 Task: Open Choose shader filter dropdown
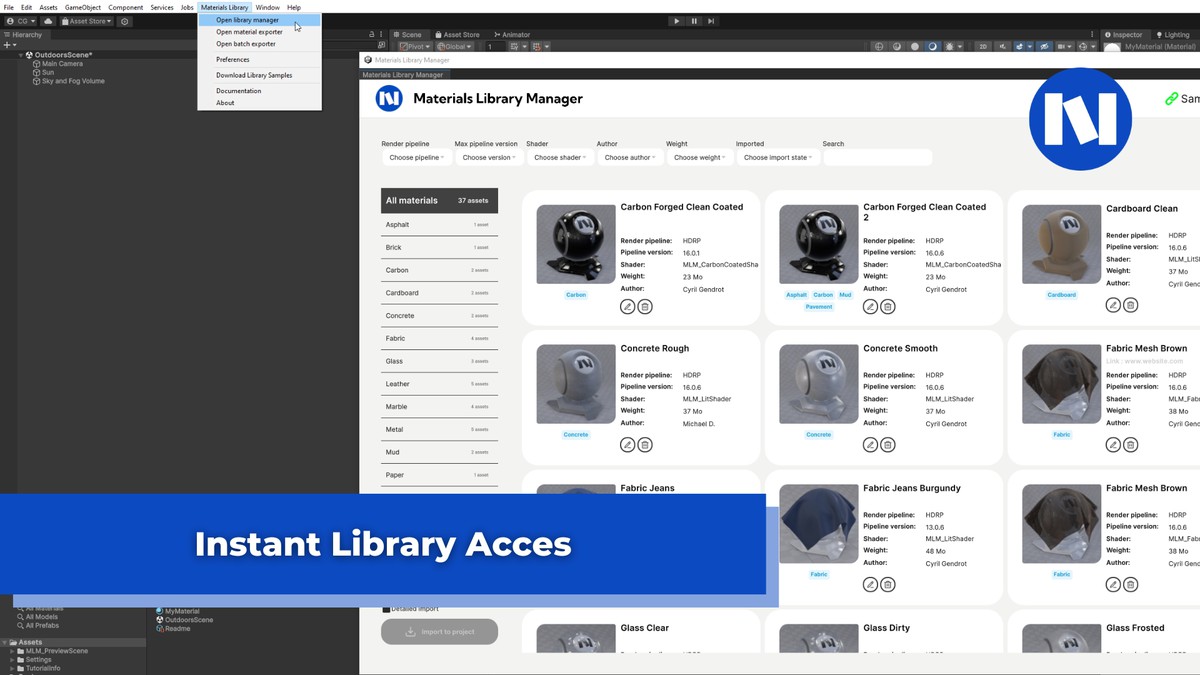[559, 157]
